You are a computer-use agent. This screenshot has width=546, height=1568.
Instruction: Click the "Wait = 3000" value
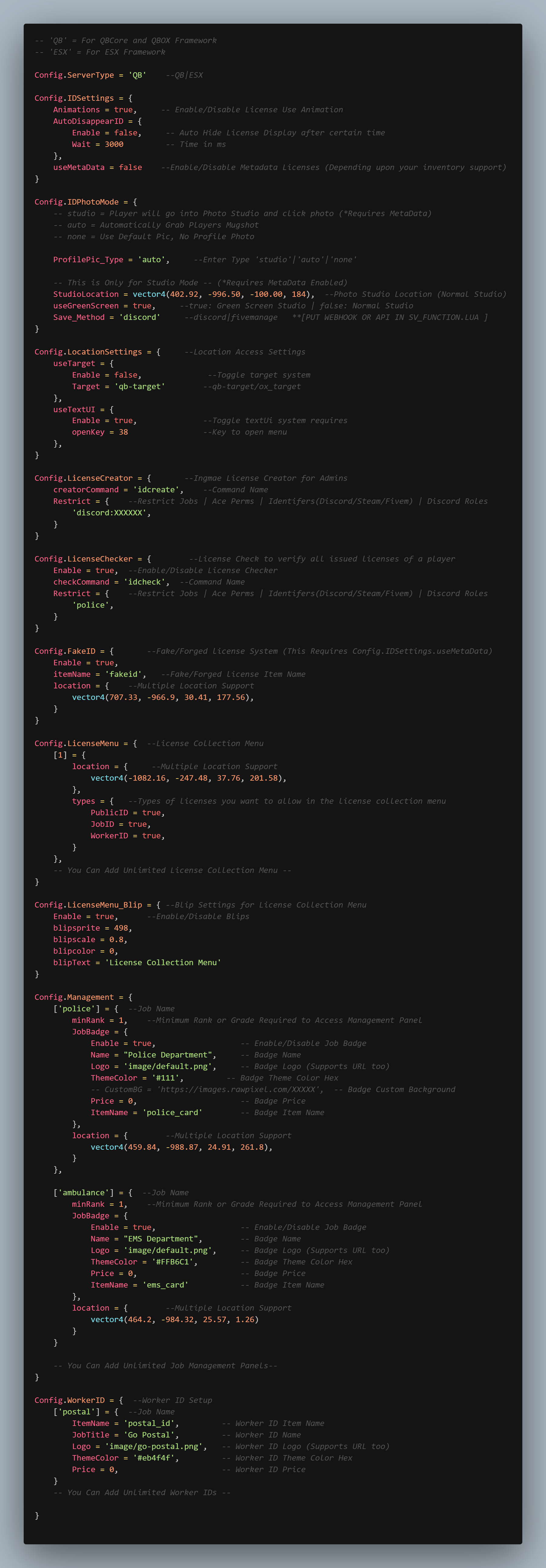point(97,145)
